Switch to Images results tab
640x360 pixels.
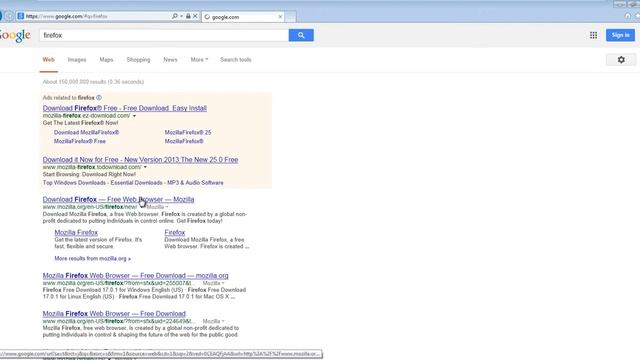[x=77, y=60]
